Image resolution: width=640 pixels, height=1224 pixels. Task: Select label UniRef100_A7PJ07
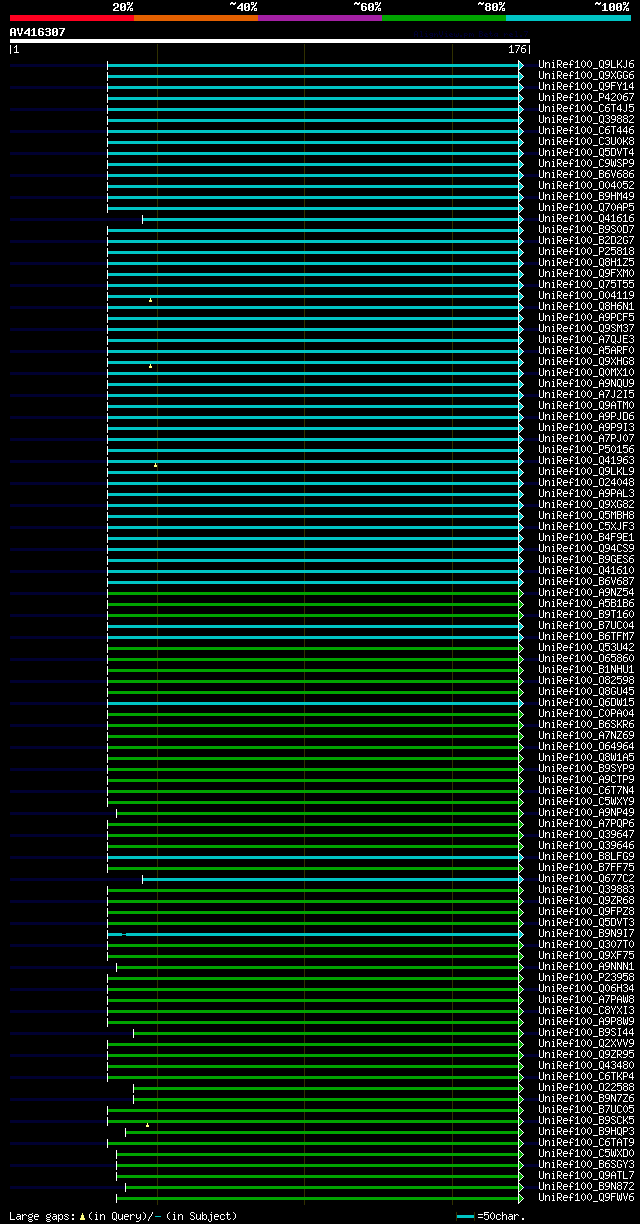click(586, 438)
